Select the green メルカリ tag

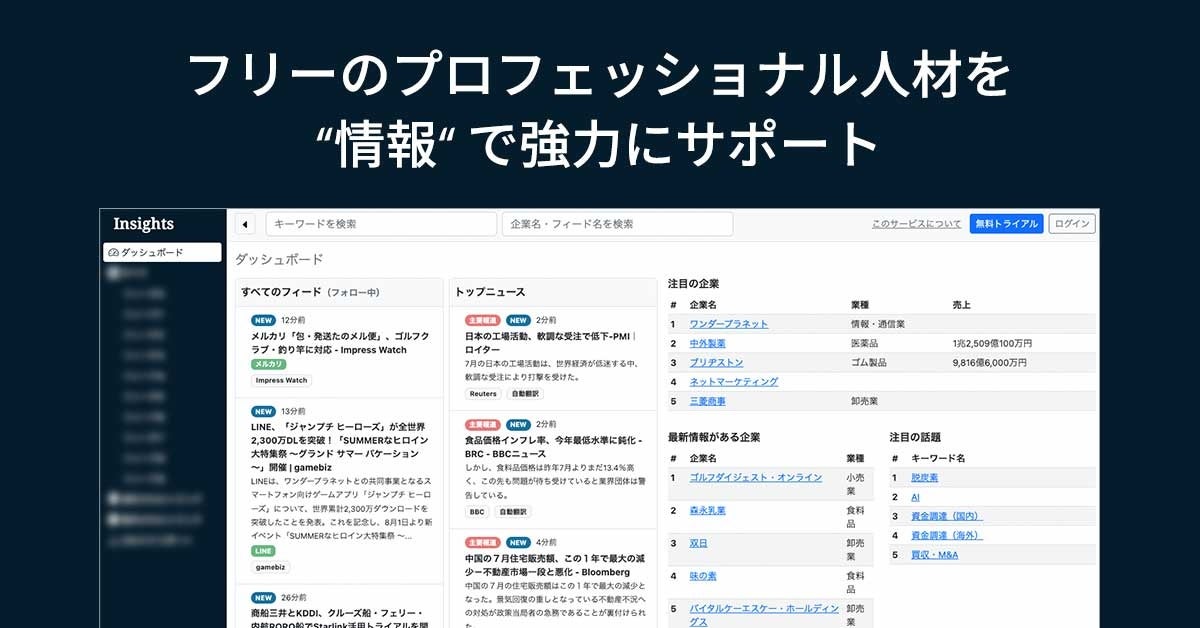[x=269, y=365]
